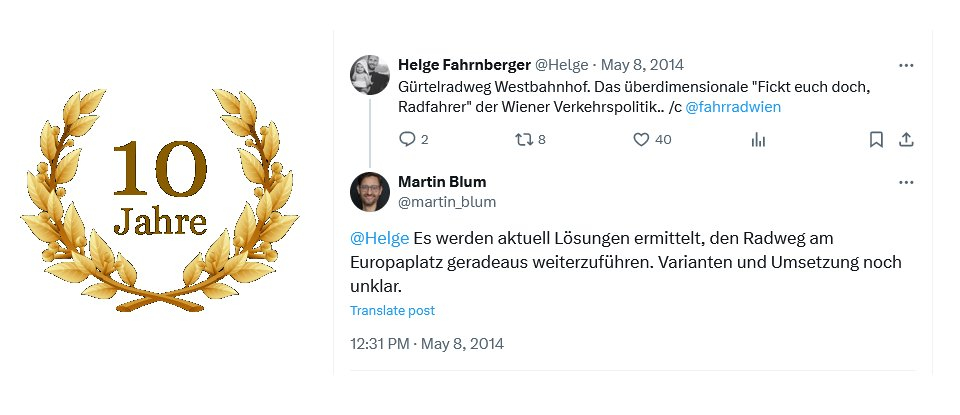The image size is (960, 415).
Task: Open view analytics icon on Helge's tweet
Action: (x=758, y=140)
